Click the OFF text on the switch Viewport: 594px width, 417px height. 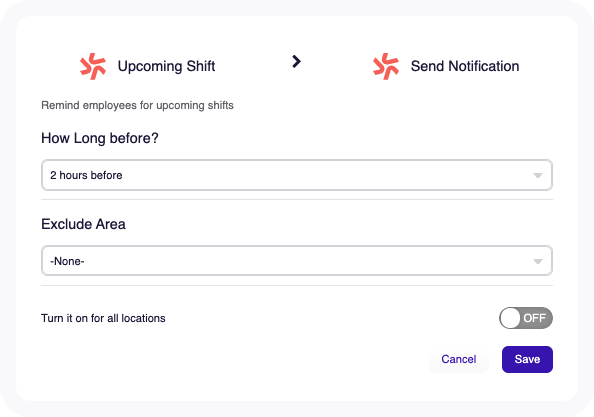click(x=535, y=318)
